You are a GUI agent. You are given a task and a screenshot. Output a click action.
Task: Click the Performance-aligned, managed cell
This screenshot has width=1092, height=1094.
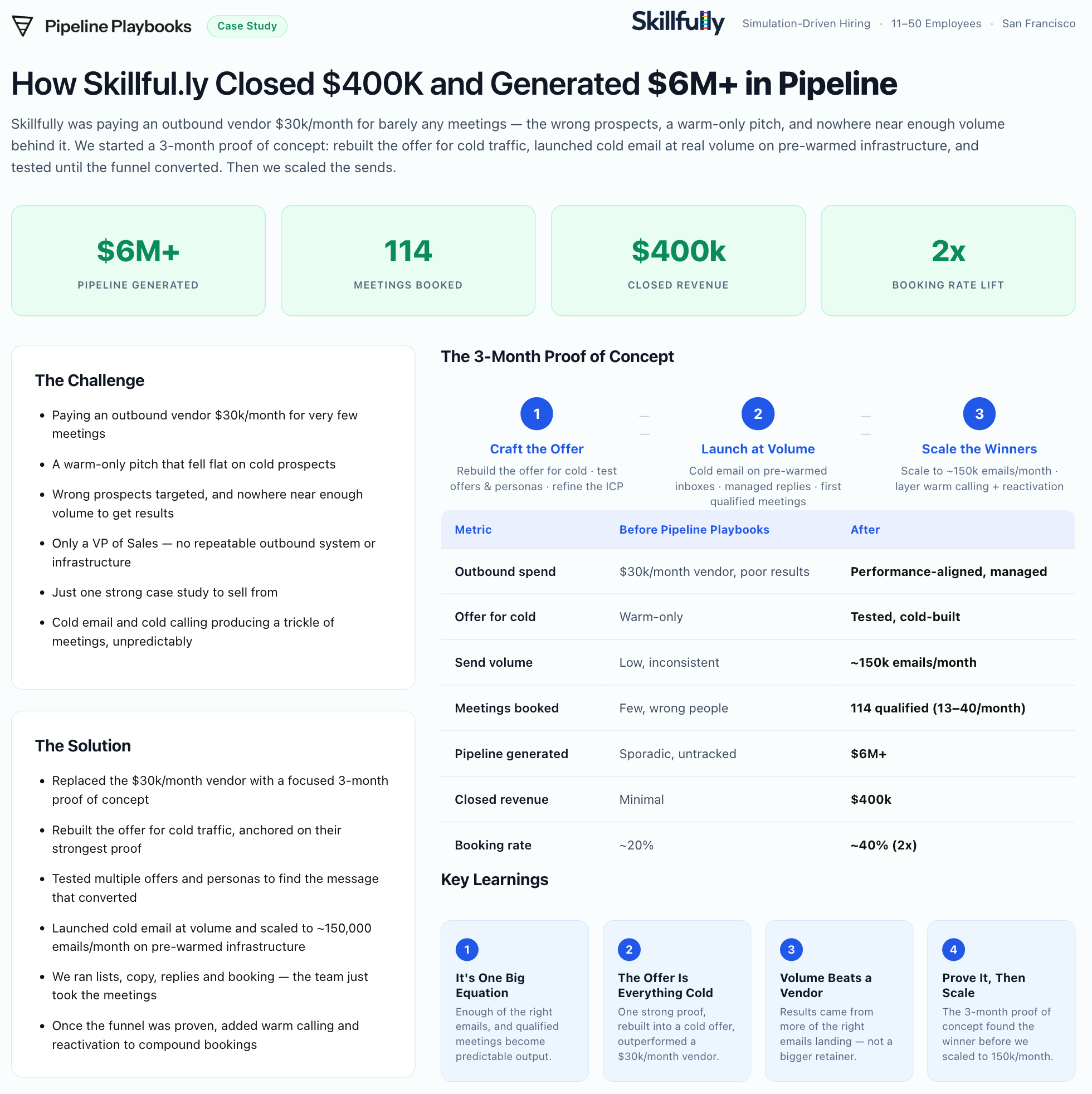point(948,572)
